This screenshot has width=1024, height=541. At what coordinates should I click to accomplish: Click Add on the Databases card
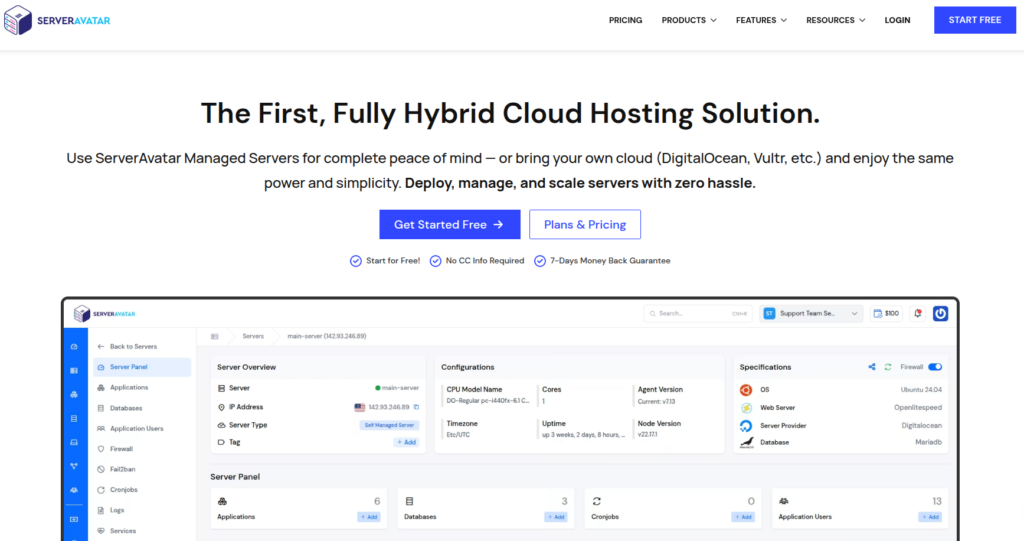click(556, 517)
